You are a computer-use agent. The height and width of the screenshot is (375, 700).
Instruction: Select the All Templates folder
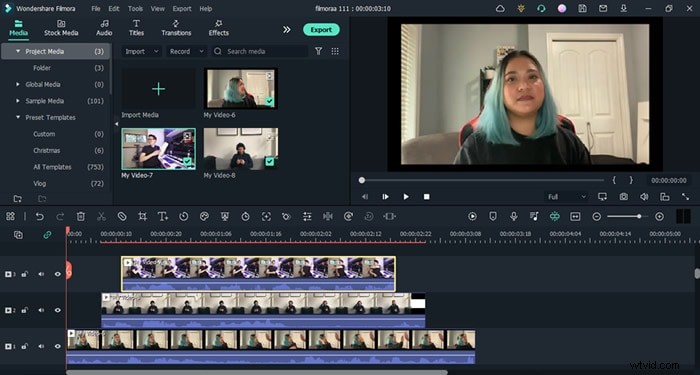(52, 167)
